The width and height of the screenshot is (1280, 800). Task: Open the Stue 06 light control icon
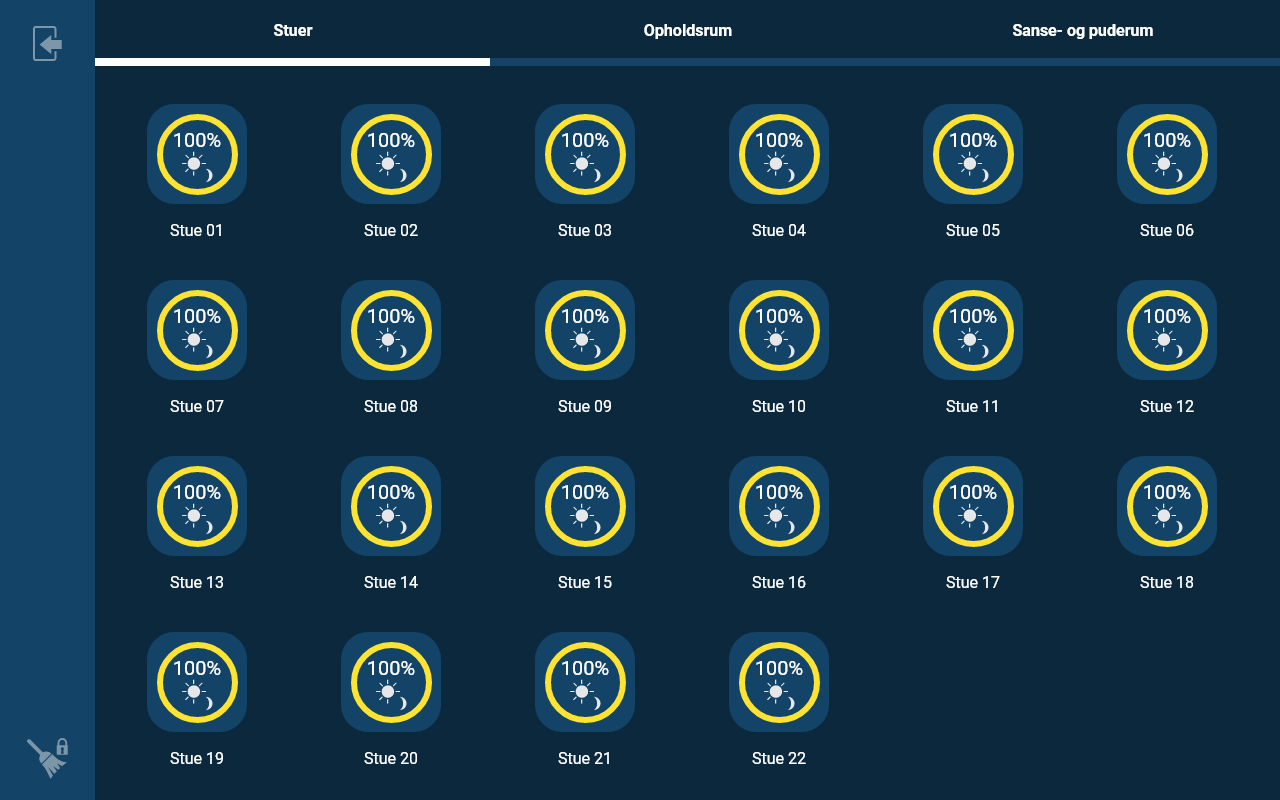[1167, 154]
